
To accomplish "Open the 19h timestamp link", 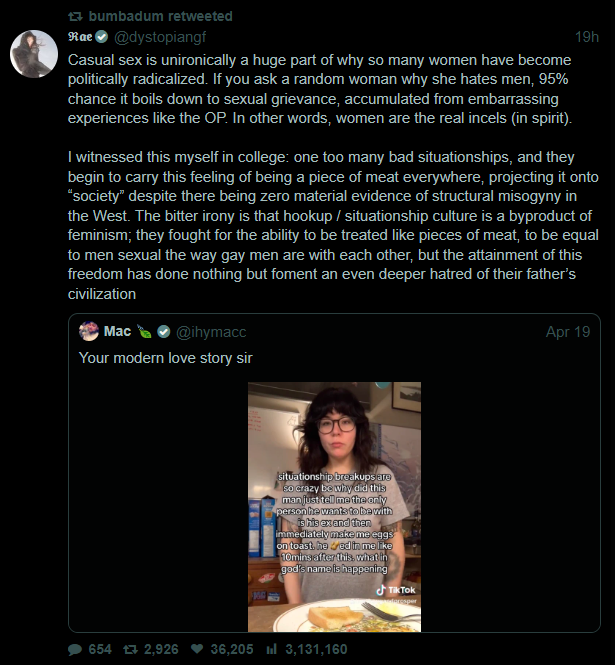I will coord(587,37).
